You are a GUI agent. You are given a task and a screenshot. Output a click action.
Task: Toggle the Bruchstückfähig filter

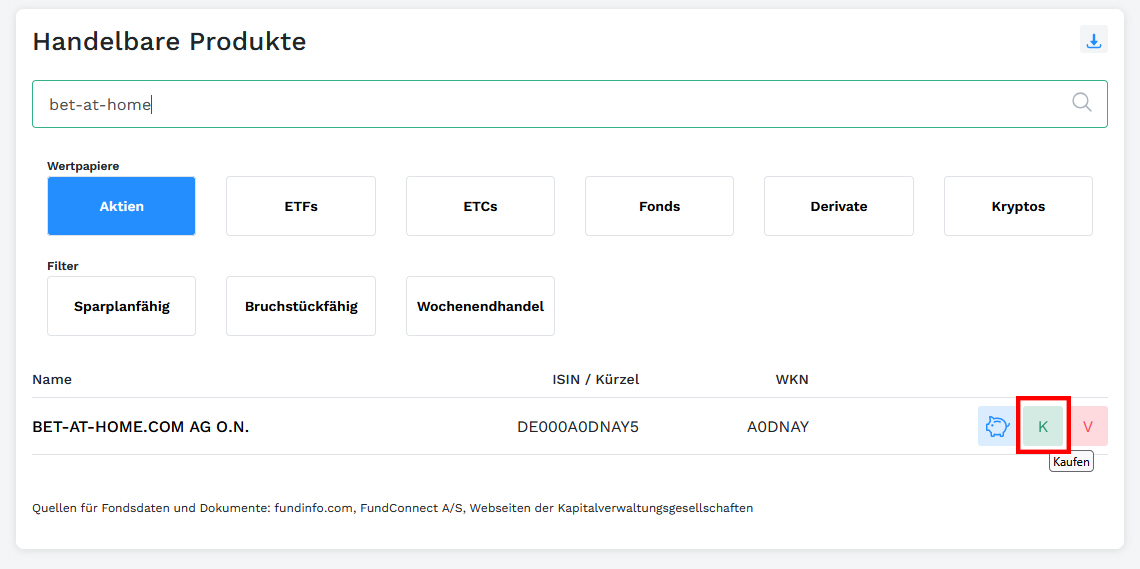point(300,306)
